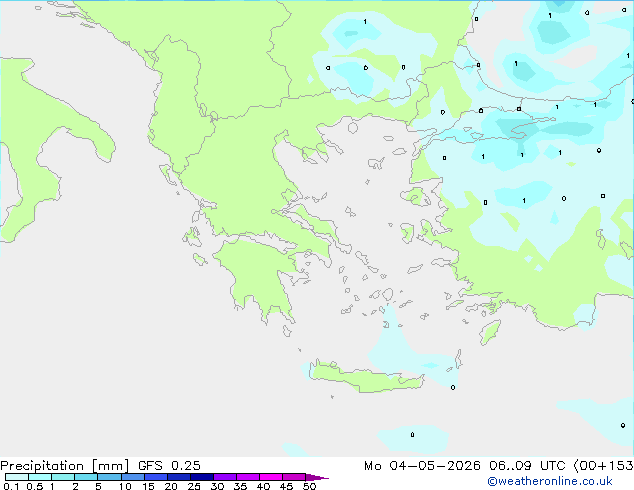This screenshot has height=490, width=634.
Task: Click the legend label '50'
Action: pyautogui.click(x=309, y=486)
